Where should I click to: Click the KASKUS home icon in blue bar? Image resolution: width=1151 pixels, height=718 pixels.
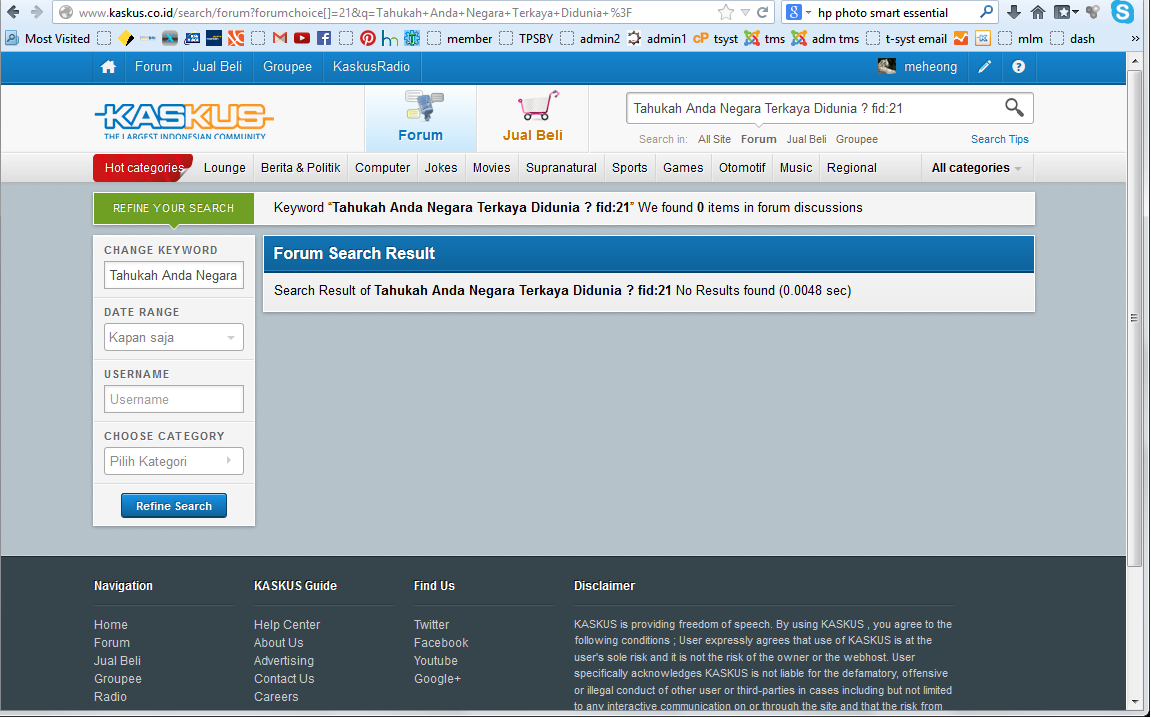[x=108, y=67]
